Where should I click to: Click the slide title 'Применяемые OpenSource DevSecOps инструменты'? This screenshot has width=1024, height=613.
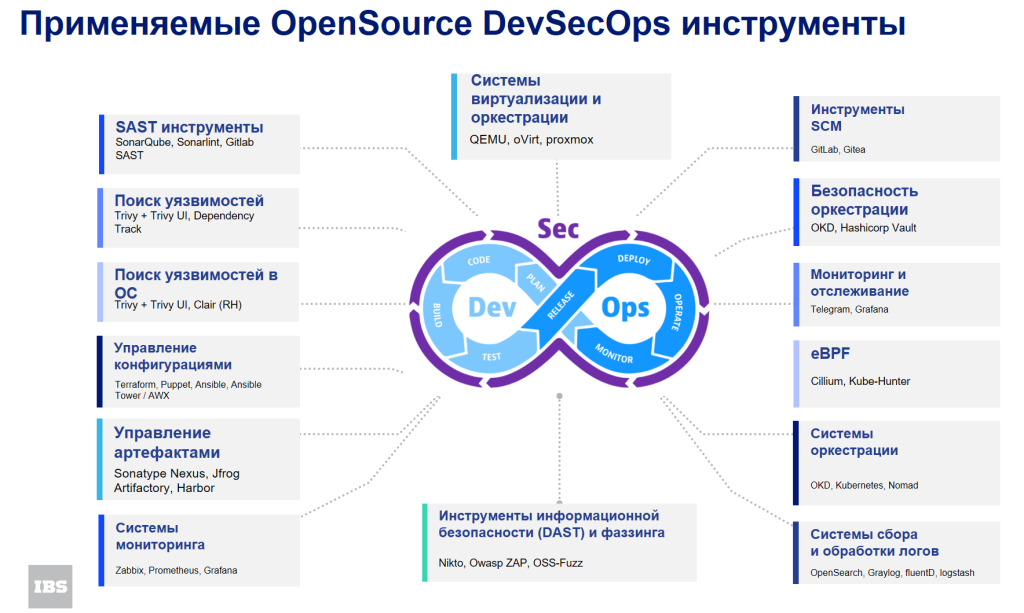463,24
